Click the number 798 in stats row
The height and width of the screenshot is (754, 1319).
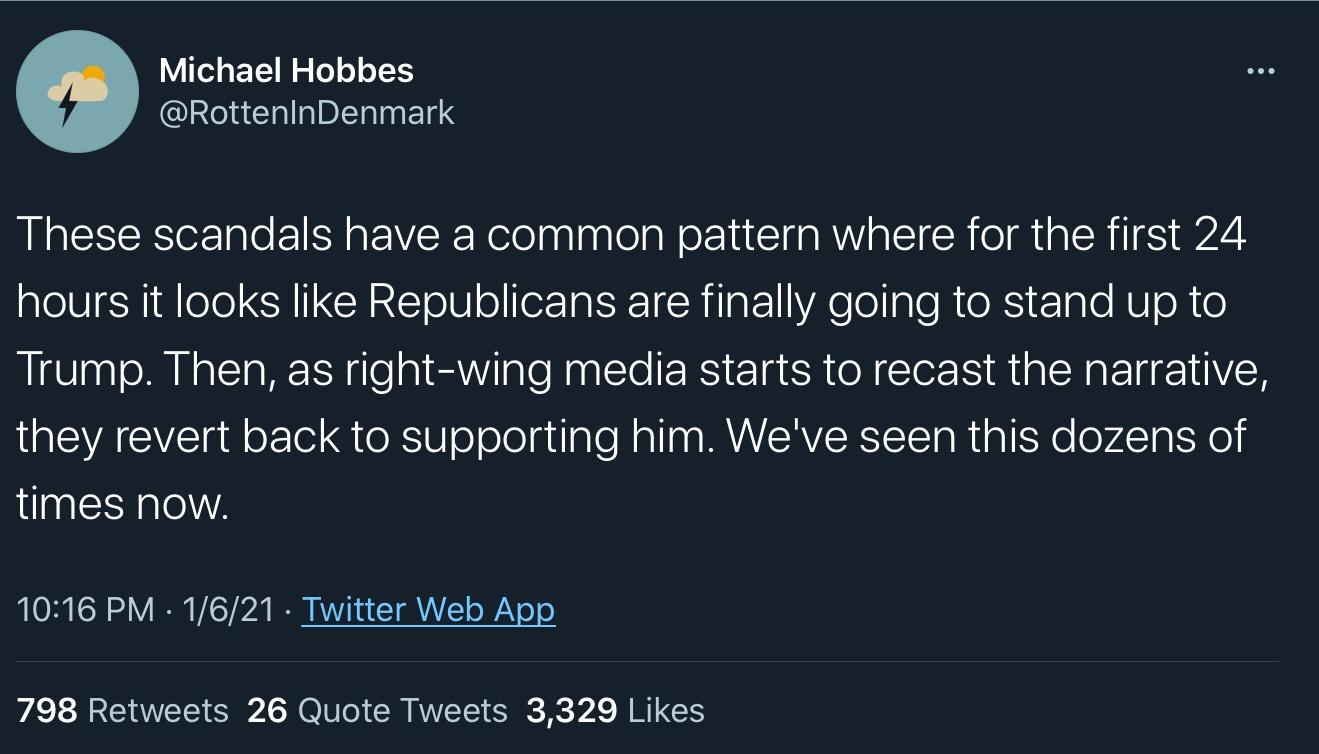[x=47, y=710]
